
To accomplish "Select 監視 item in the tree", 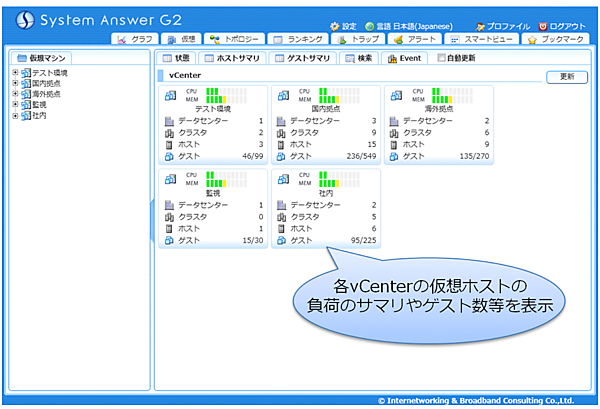I will coord(39,105).
